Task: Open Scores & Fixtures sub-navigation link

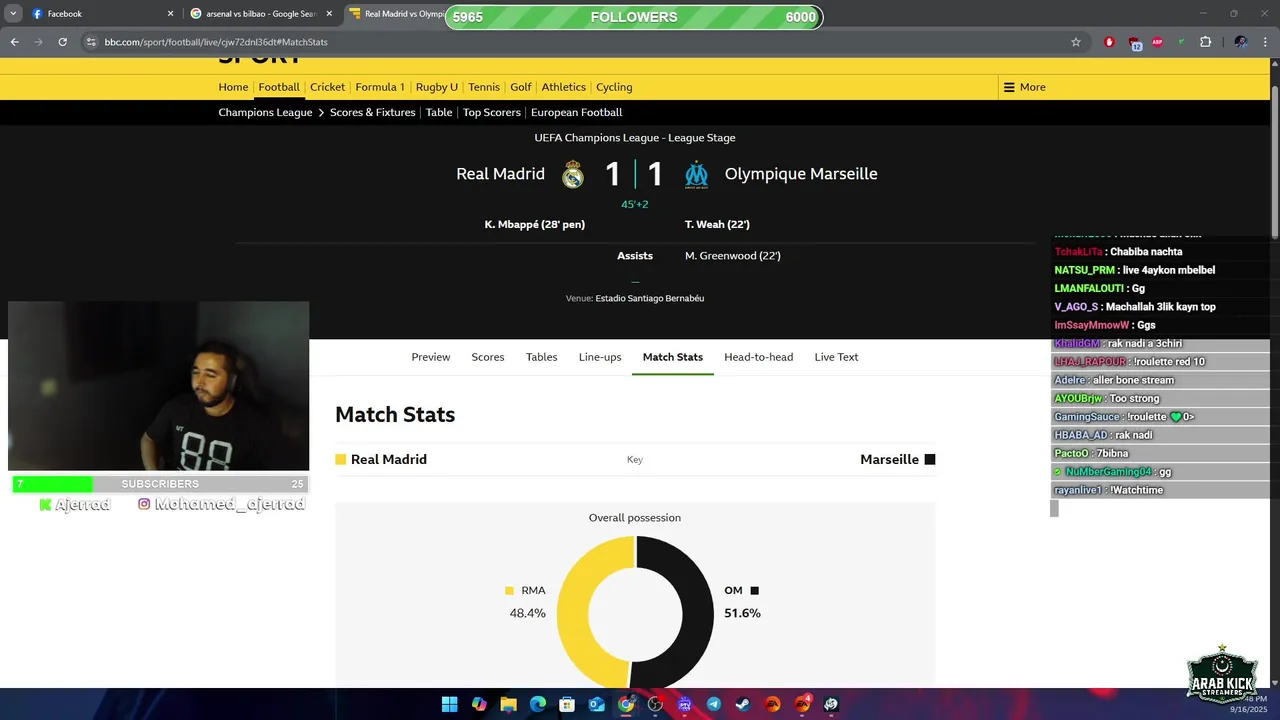Action: click(372, 112)
